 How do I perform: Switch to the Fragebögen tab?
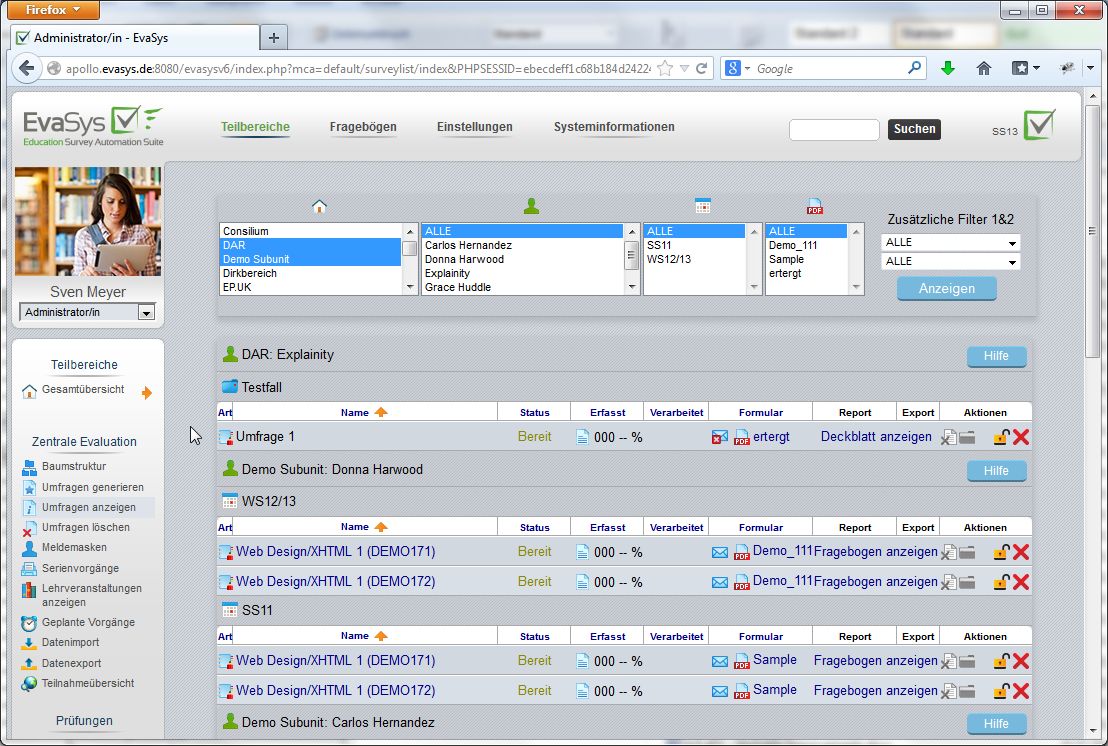point(363,128)
